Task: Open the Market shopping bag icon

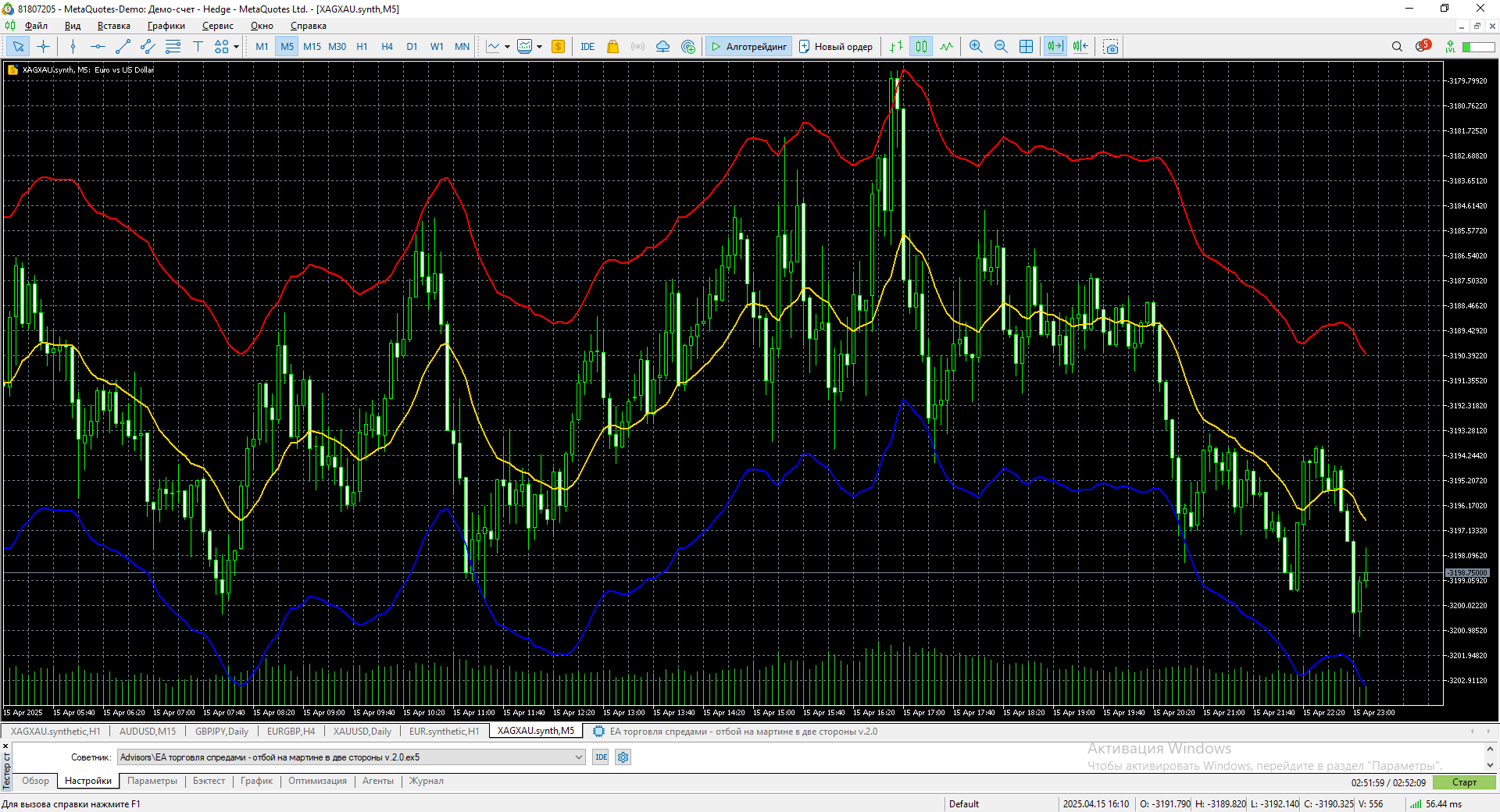Action: pos(612,47)
